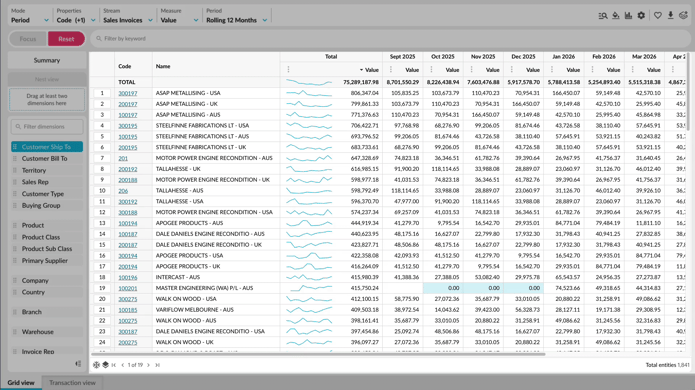
Task: Go to the next page of results
Action: (x=148, y=365)
